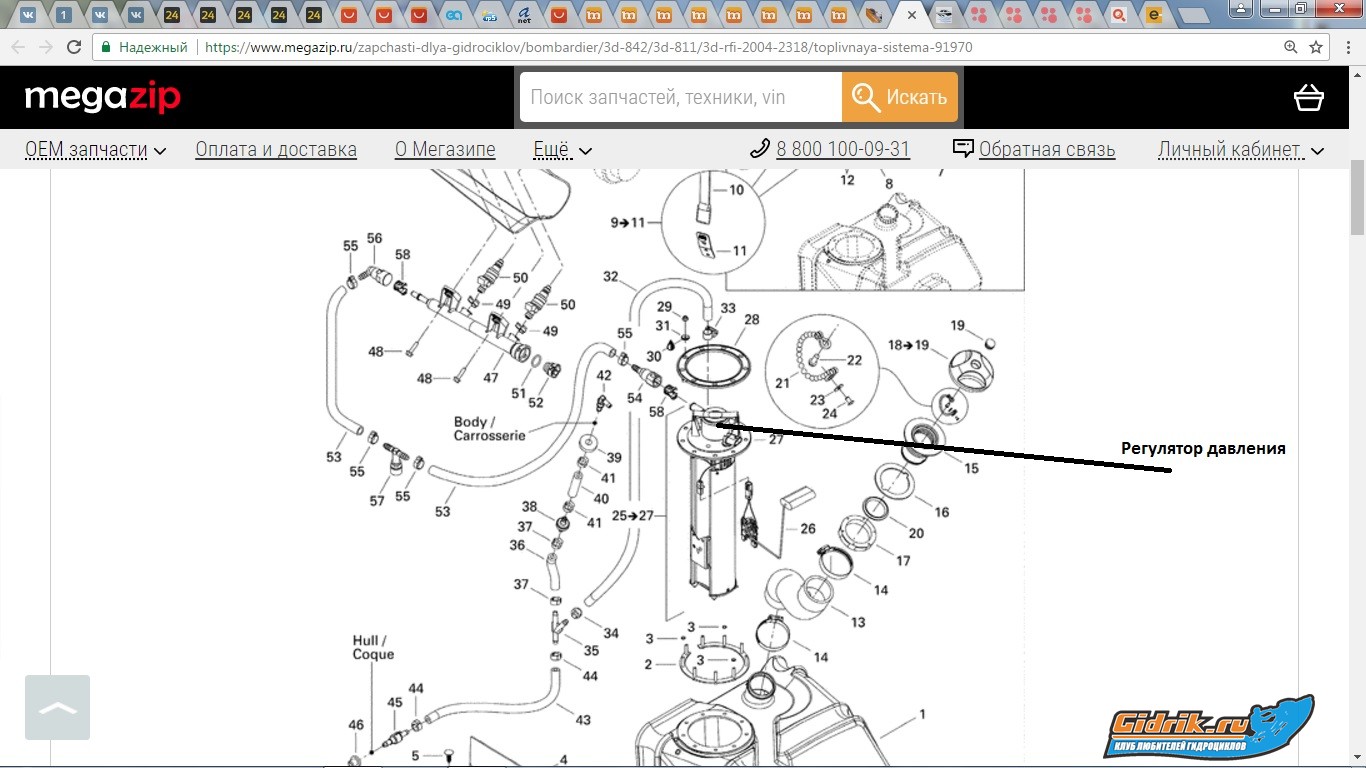Click the 8 800 100-09-31 phone link

click(x=843, y=150)
